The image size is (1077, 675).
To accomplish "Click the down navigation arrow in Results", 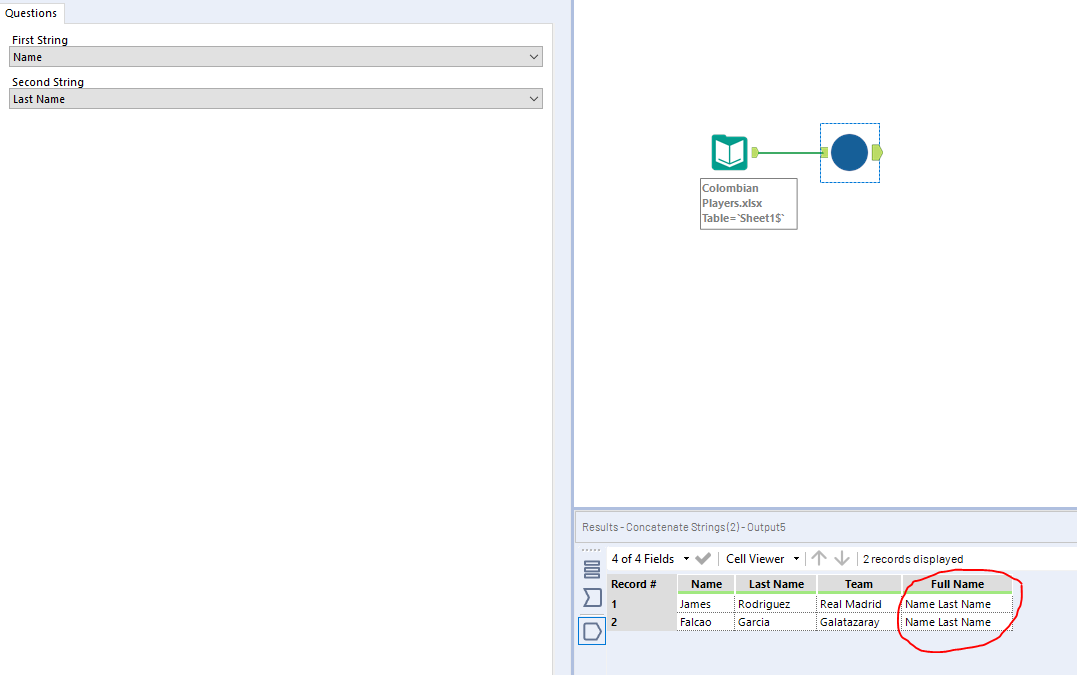I will click(x=841, y=559).
